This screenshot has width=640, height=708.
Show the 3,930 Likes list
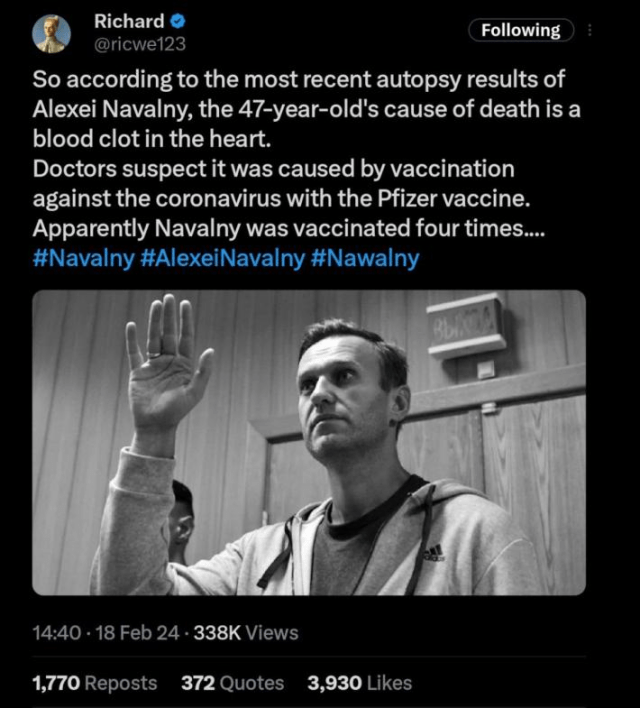click(x=360, y=683)
